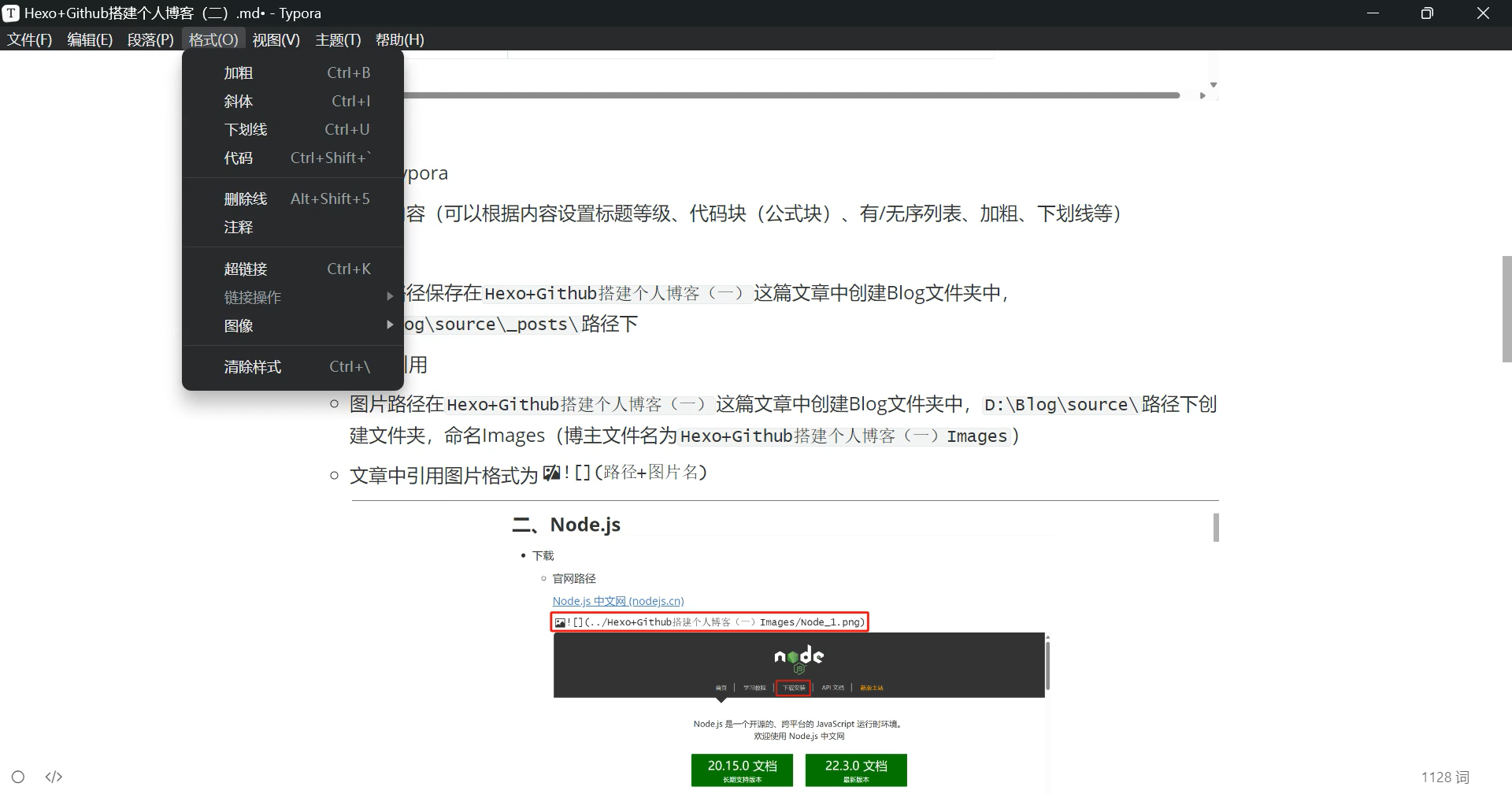Viewport: 1512px width, 794px height.
Task: Click the Typora app icon in title bar
Action: 11,13
